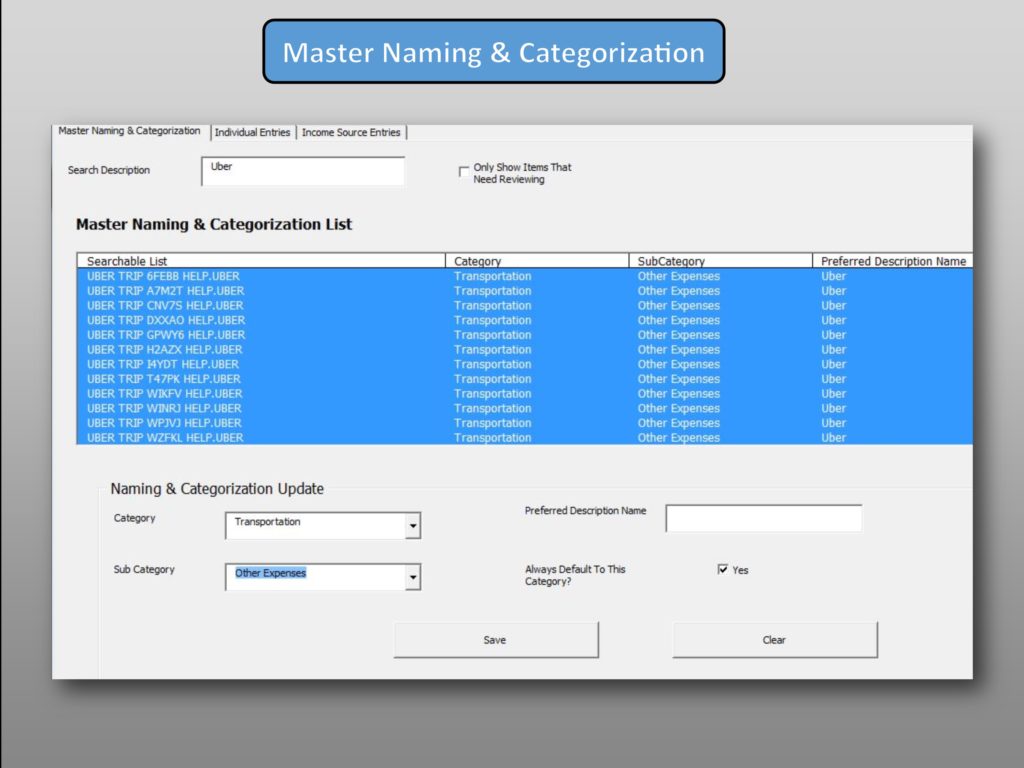Click the Preferred Description Name column header
Screen dimensions: 1024x768
click(x=892, y=261)
